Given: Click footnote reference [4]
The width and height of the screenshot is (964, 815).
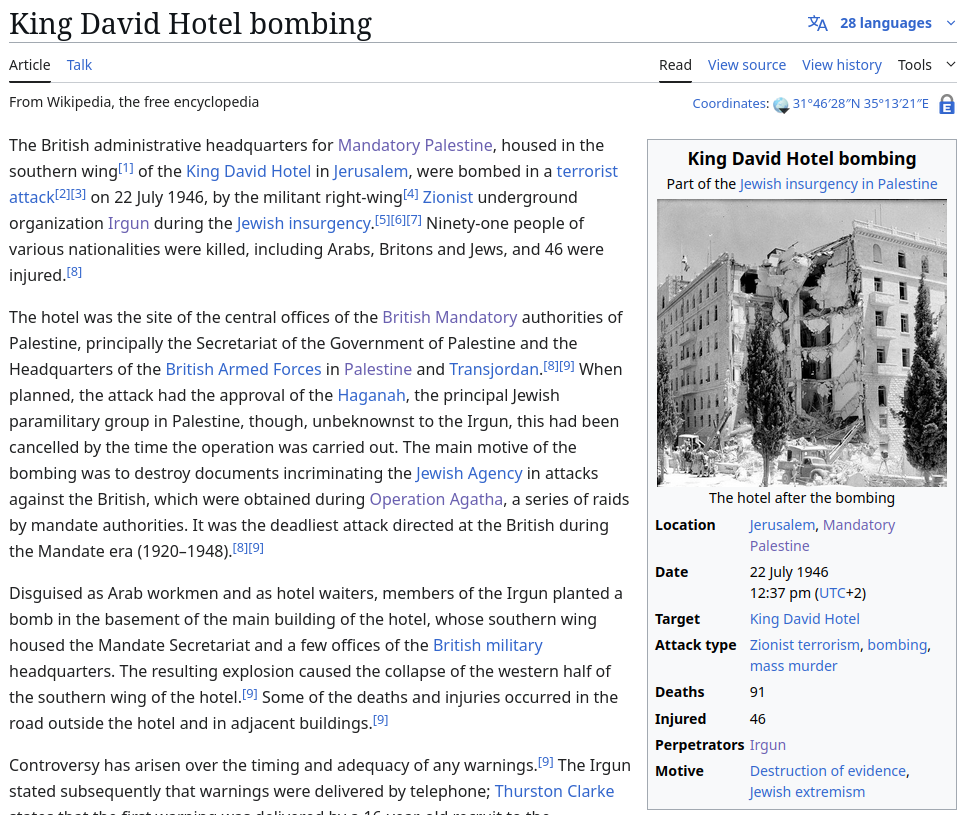Looking at the screenshot, I should pyautogui.click(x=411, y=194).
